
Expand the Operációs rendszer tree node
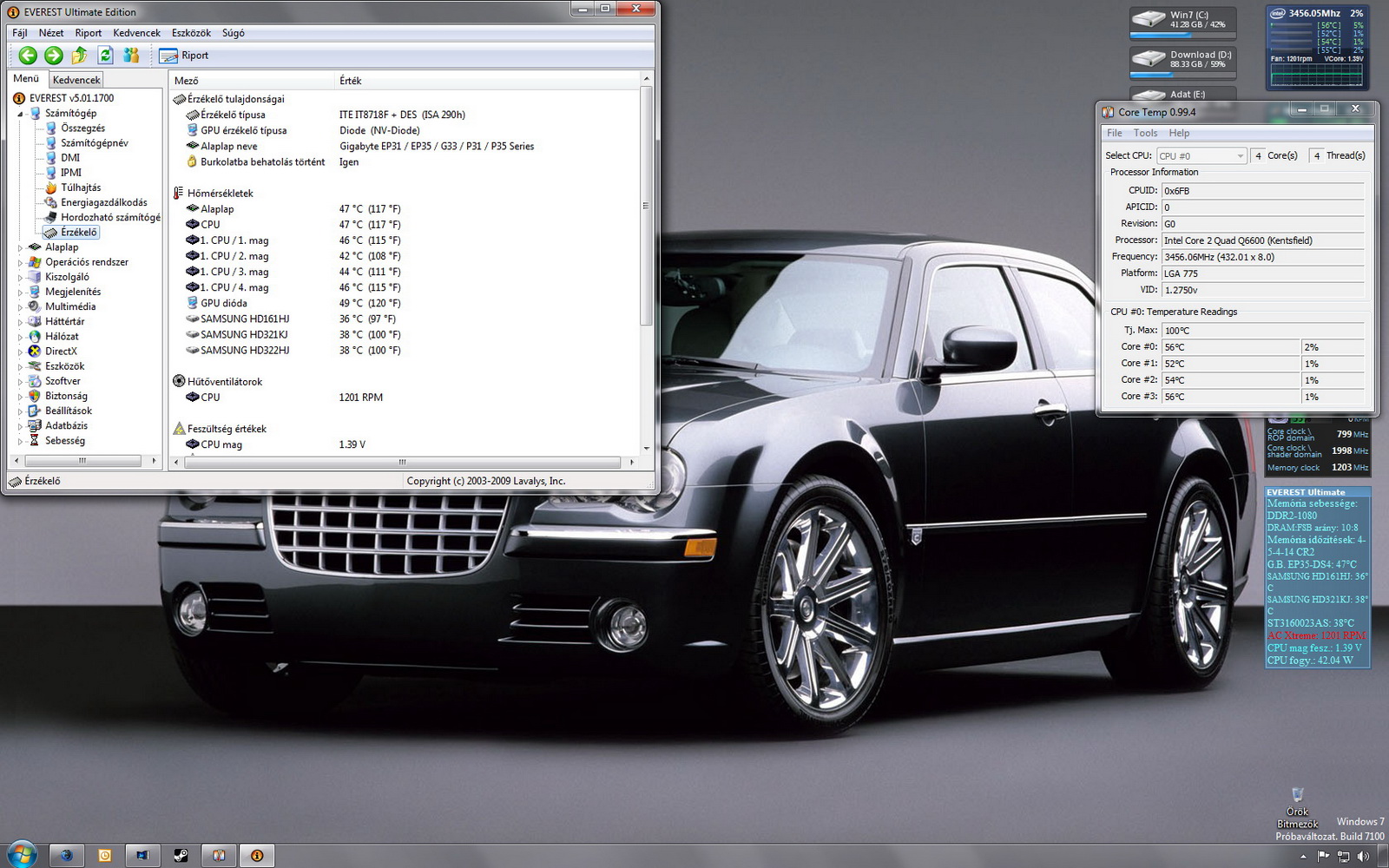(20, 262)
